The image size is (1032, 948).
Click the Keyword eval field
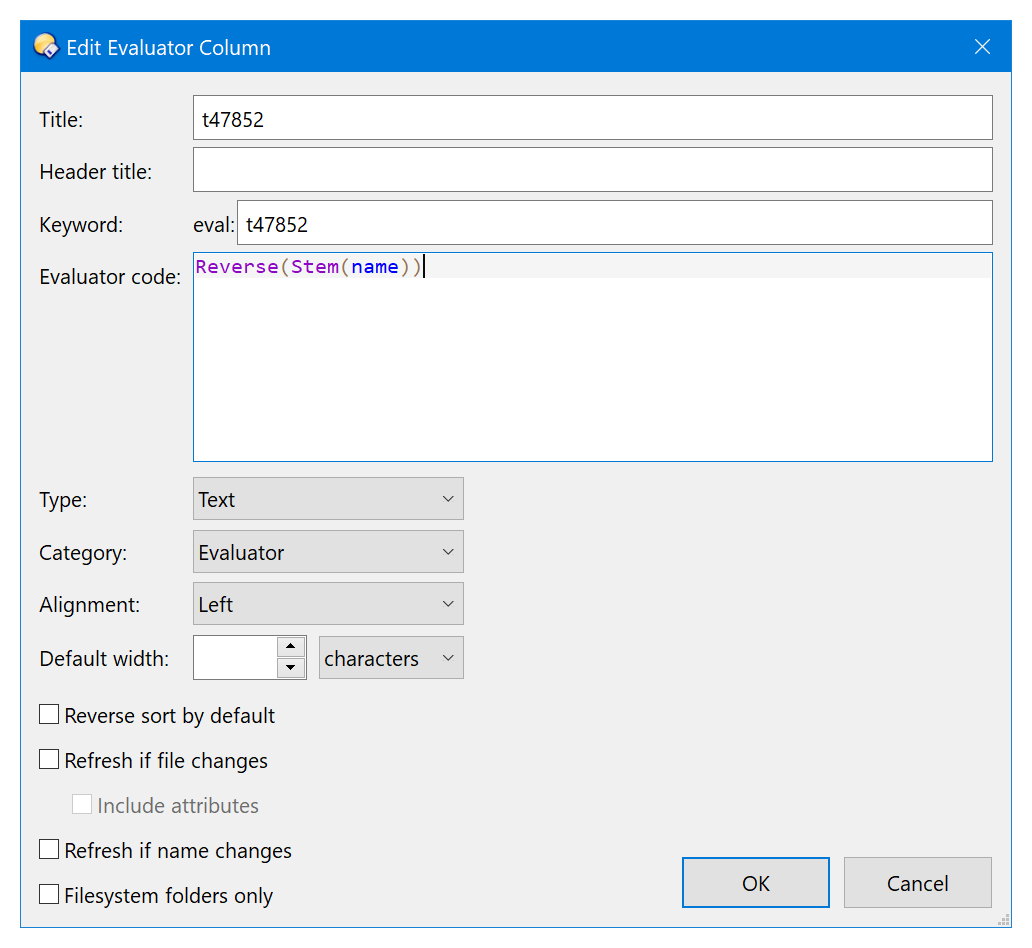613,223
